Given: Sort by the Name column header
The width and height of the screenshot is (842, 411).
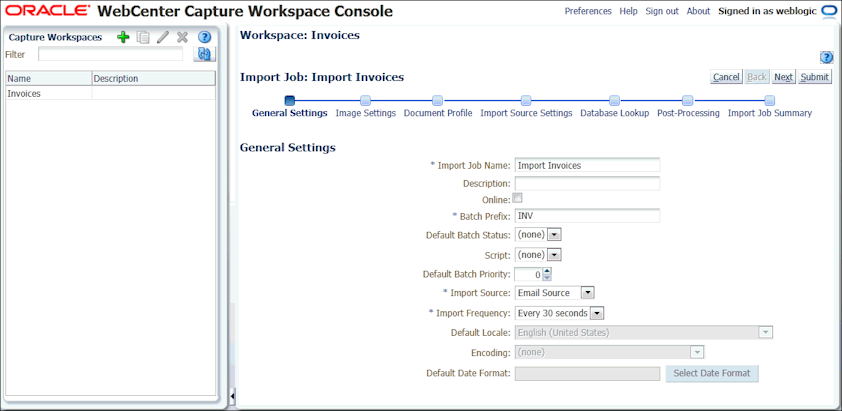Looking at the screenshot, I should [49, 78].
